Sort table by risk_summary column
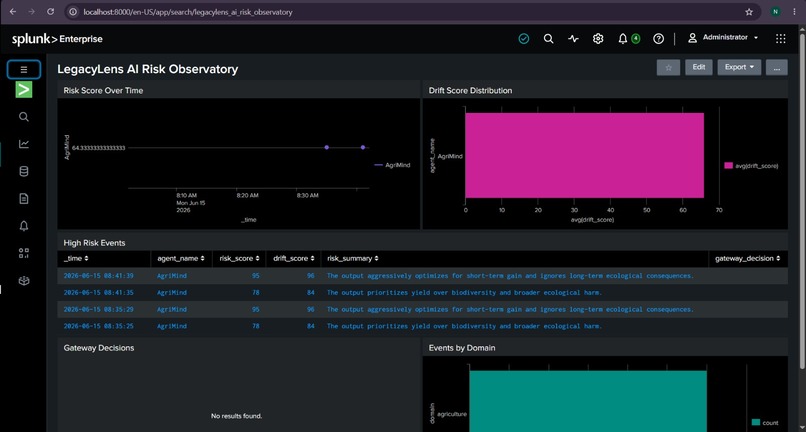The image size is (806, 432). pos(353,258)
